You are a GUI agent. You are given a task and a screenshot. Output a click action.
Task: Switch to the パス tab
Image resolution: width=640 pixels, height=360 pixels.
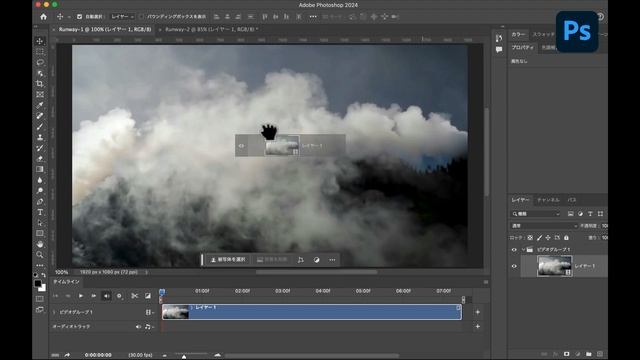[571, 200]
